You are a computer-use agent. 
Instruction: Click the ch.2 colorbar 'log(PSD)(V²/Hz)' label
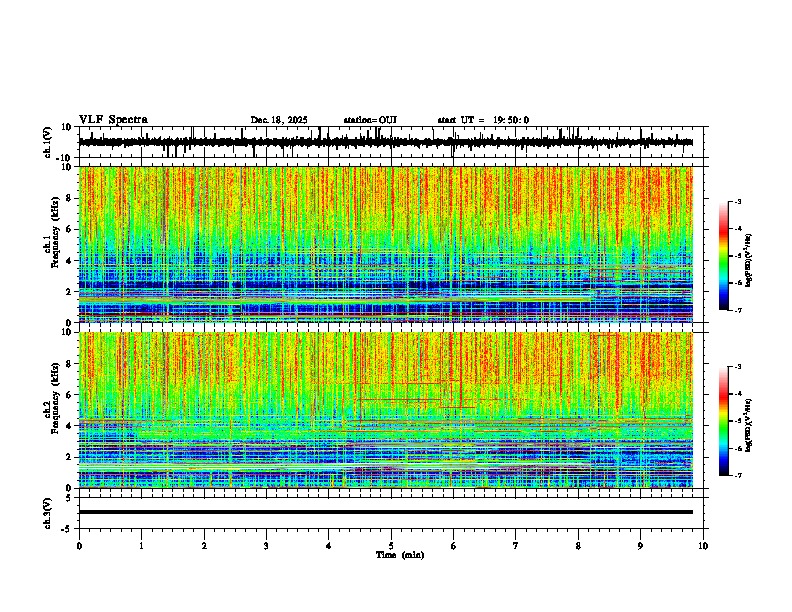748,426
